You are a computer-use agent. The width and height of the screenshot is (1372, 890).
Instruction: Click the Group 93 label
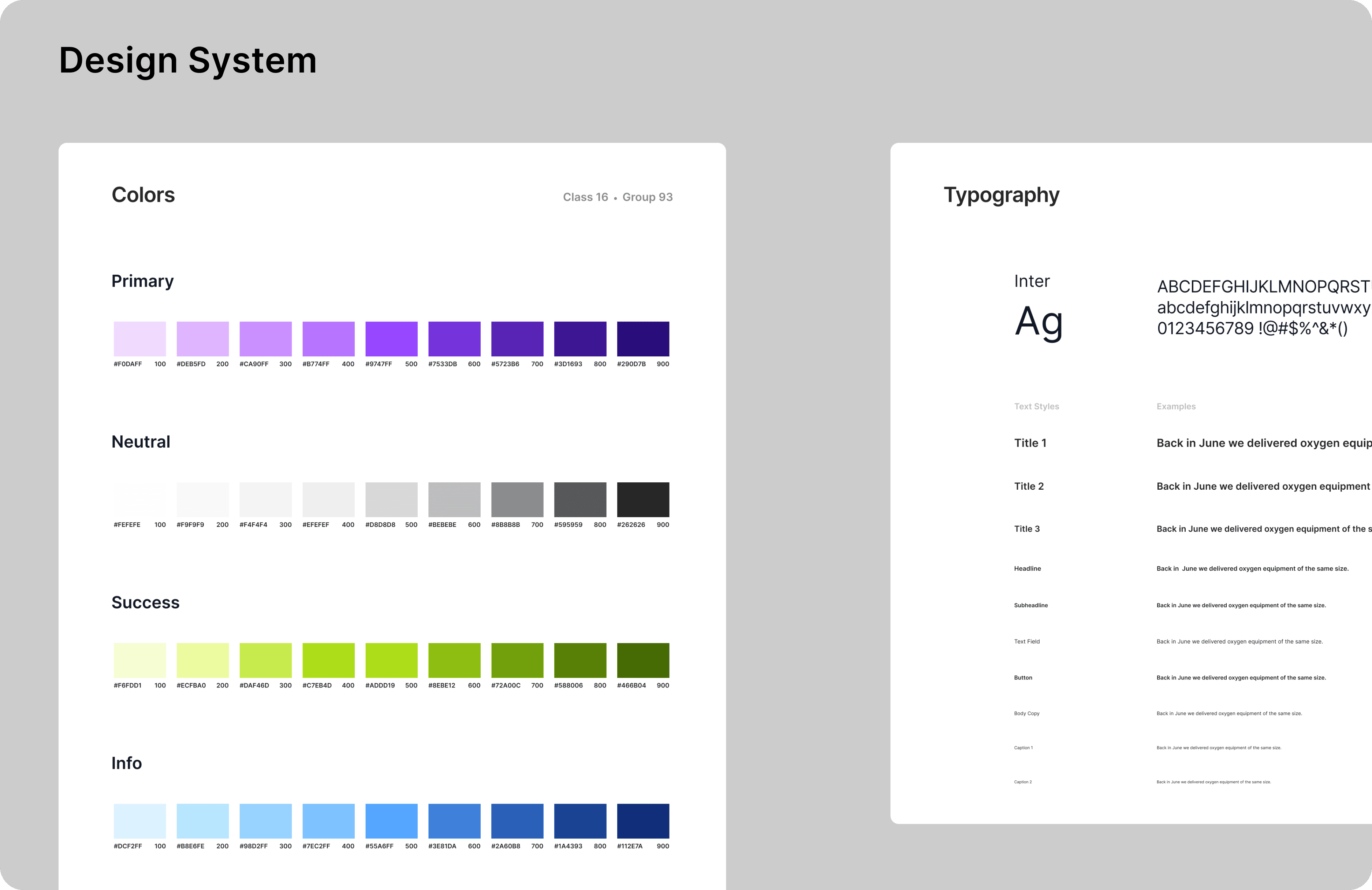(647, 197)
